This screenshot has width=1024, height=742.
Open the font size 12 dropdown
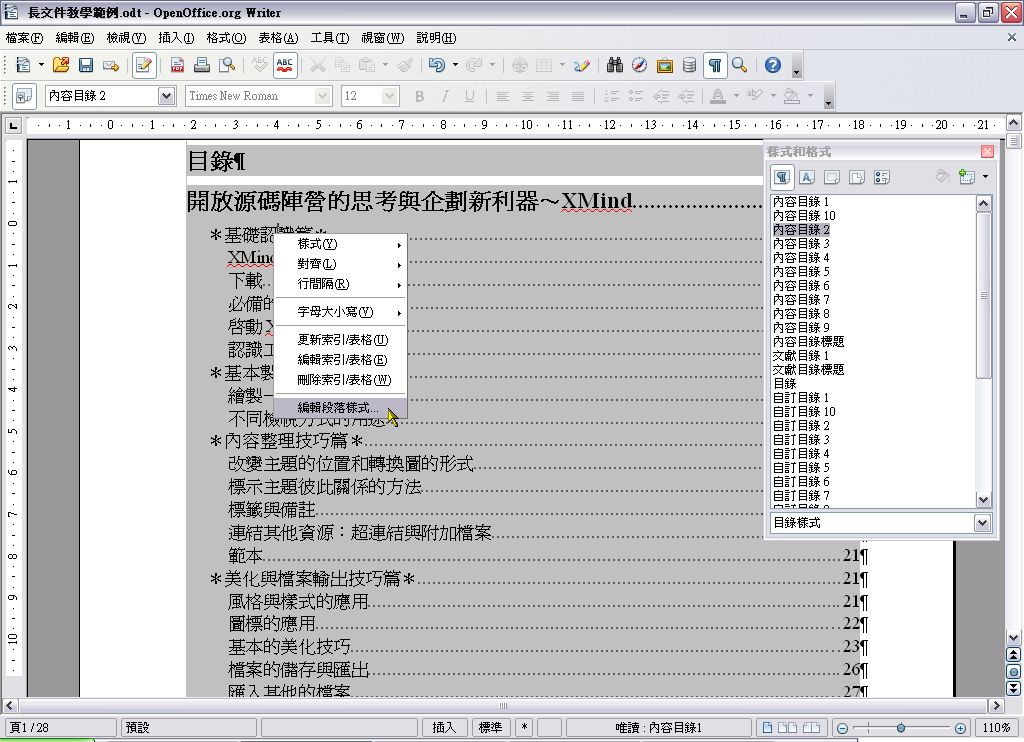389,96
